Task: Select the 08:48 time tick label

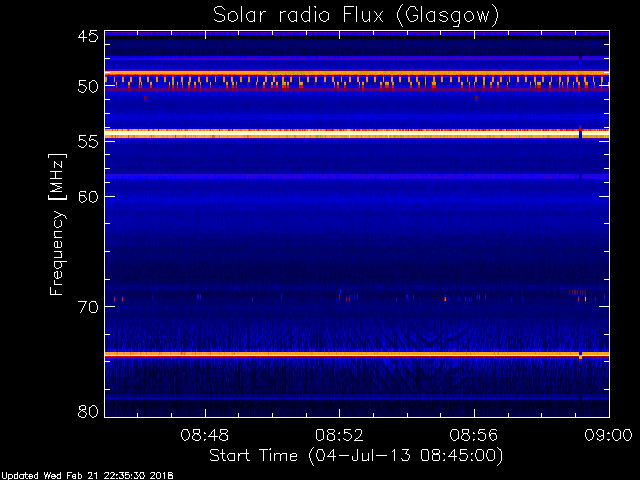Action: click(x=204, y=435)
